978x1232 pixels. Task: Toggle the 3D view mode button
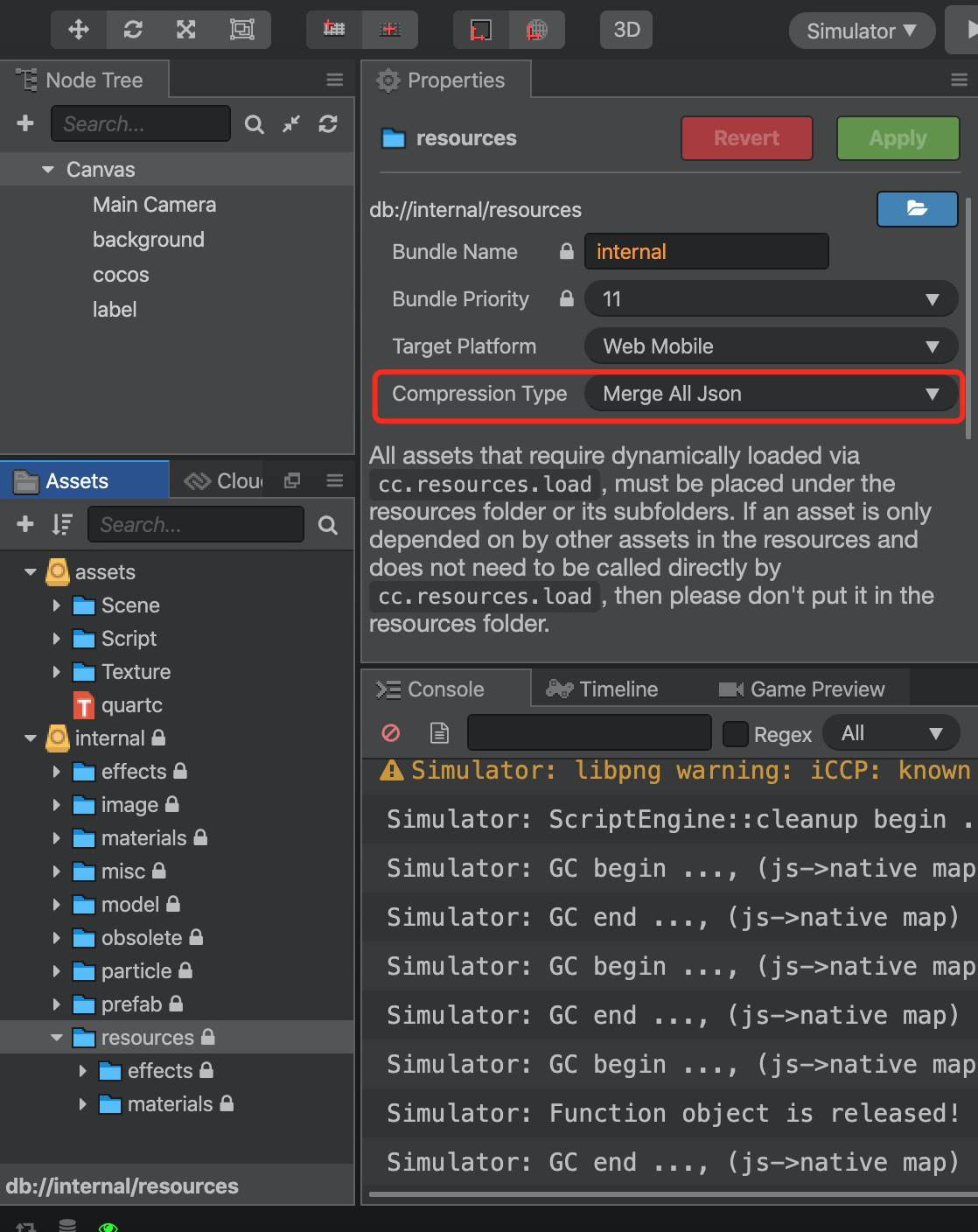coord(626,31)
